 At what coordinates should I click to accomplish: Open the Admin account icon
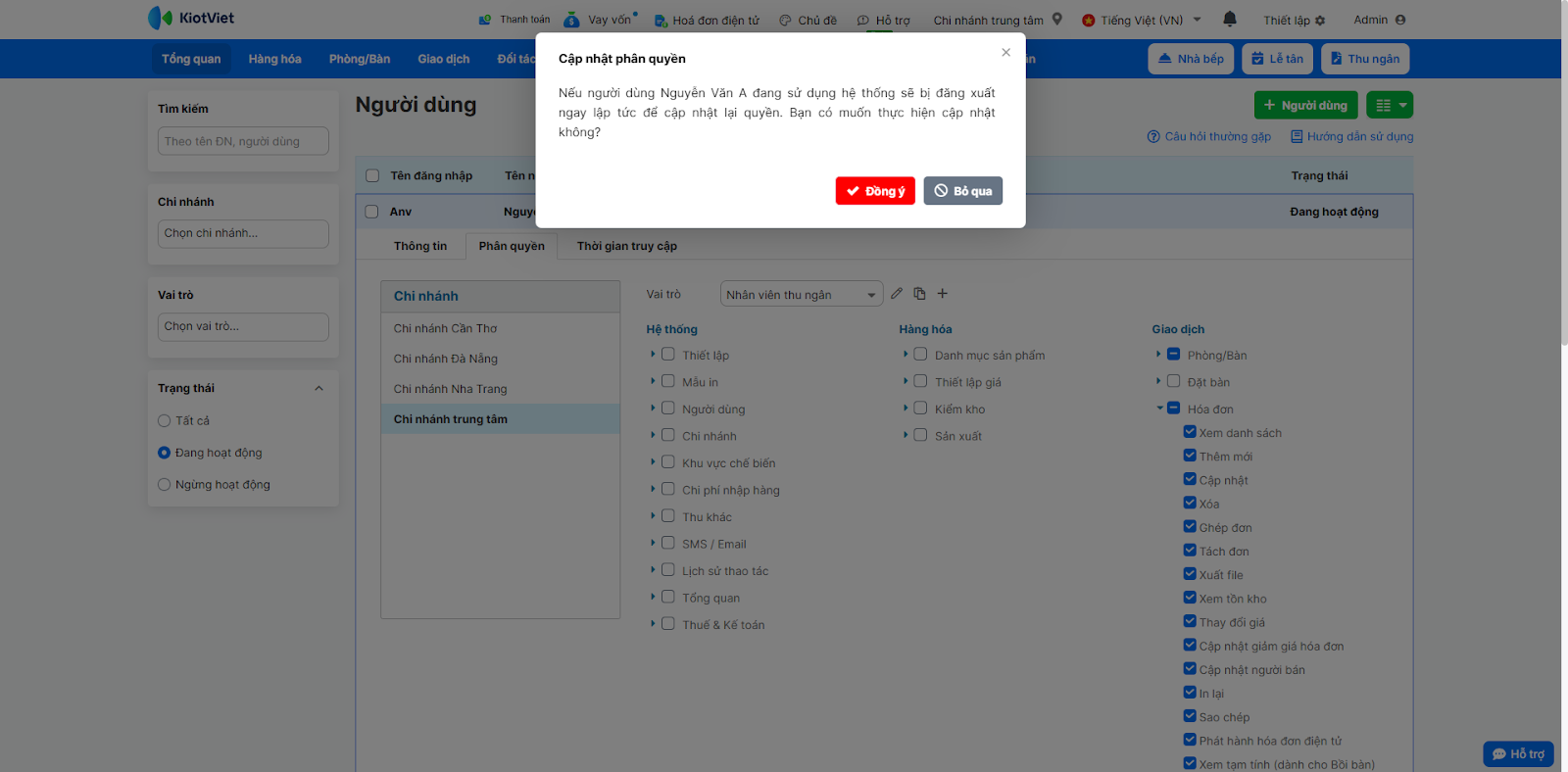[1400, 20]
